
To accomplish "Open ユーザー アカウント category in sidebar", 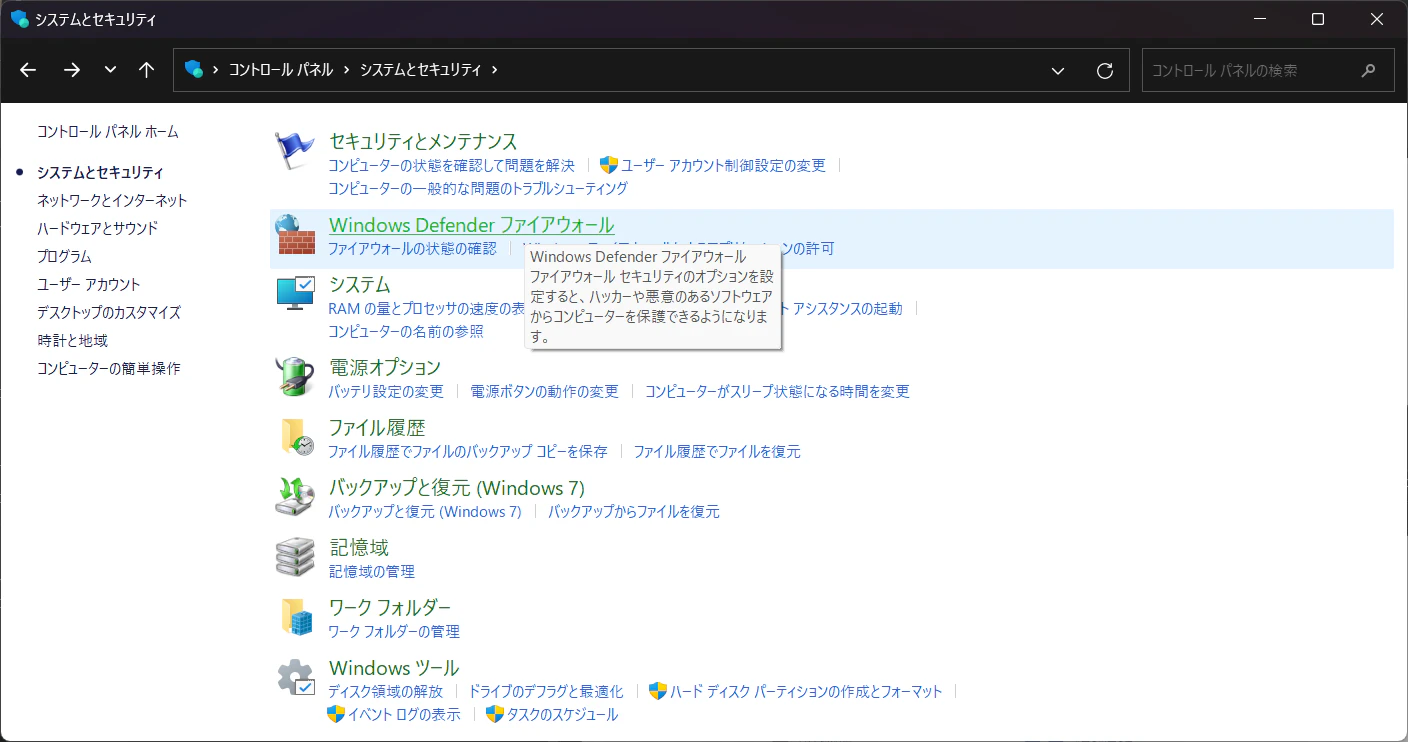I will click(x=89, y=284).
